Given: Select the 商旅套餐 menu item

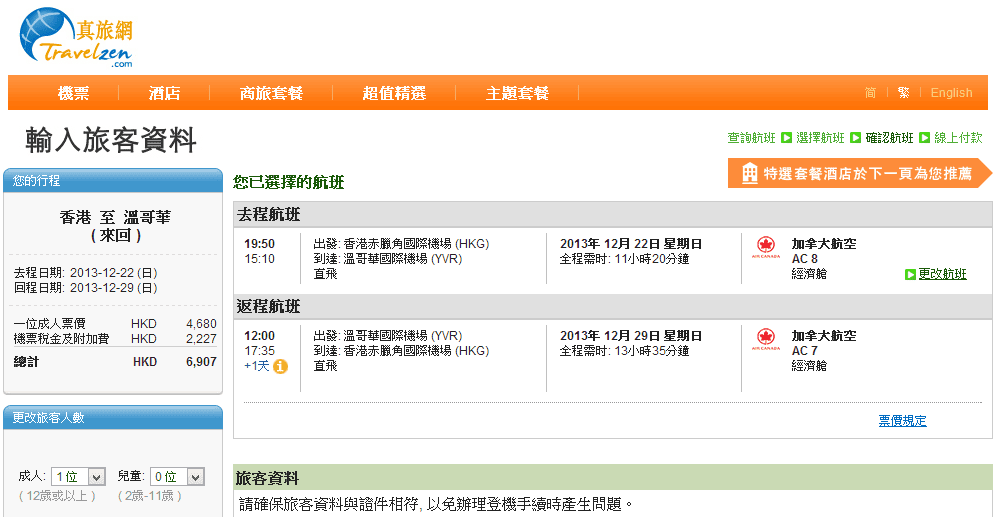Looking at the screenshot, I should tap(271, 93).
